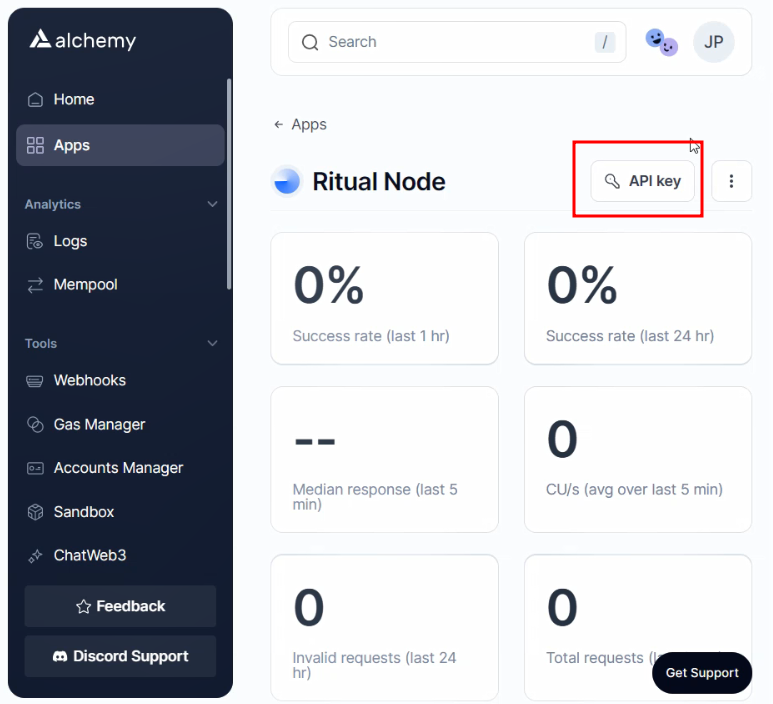Click the Analytics section label
773x704 pixels.
pos(53,204)
